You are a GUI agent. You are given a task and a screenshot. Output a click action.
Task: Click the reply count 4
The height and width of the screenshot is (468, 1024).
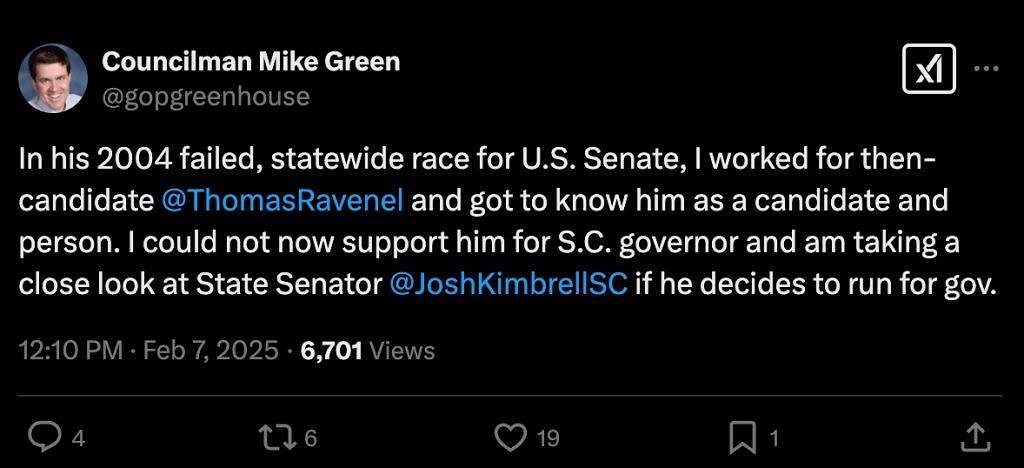coord(78,438)
